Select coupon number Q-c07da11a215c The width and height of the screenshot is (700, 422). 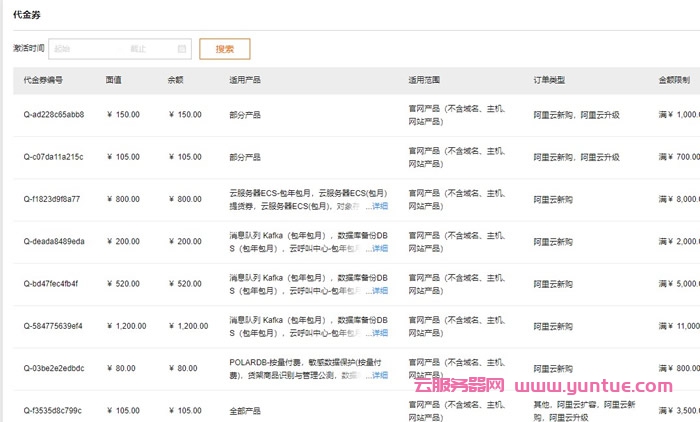[54, 157]
